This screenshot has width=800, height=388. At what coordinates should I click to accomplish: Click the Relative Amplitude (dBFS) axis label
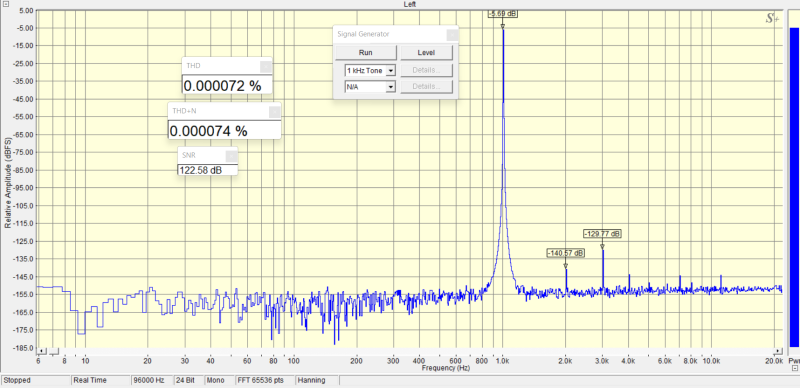pos(7,182)
